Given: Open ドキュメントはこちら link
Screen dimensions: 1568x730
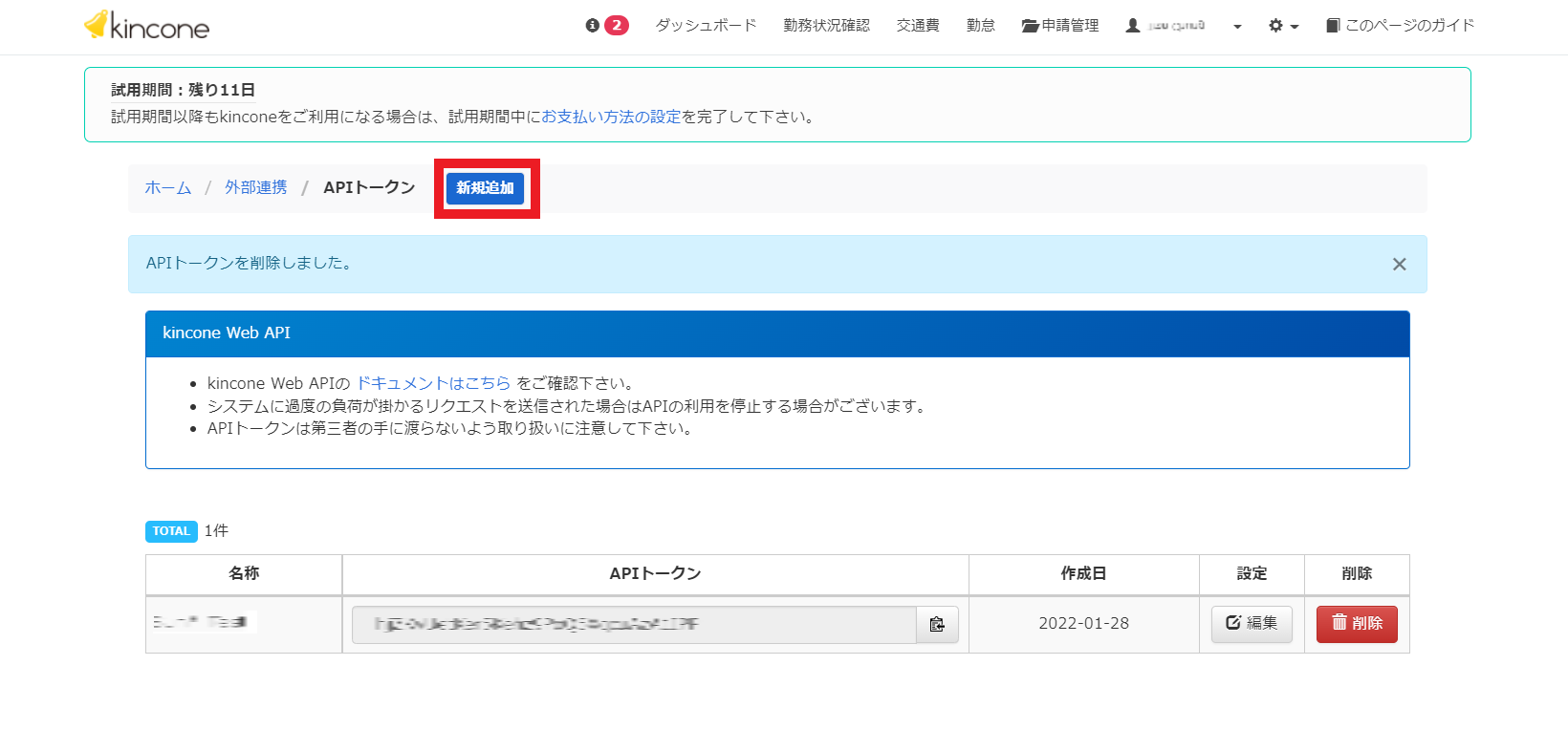Looking at the screenshot, I should click(x=434, y=383).
